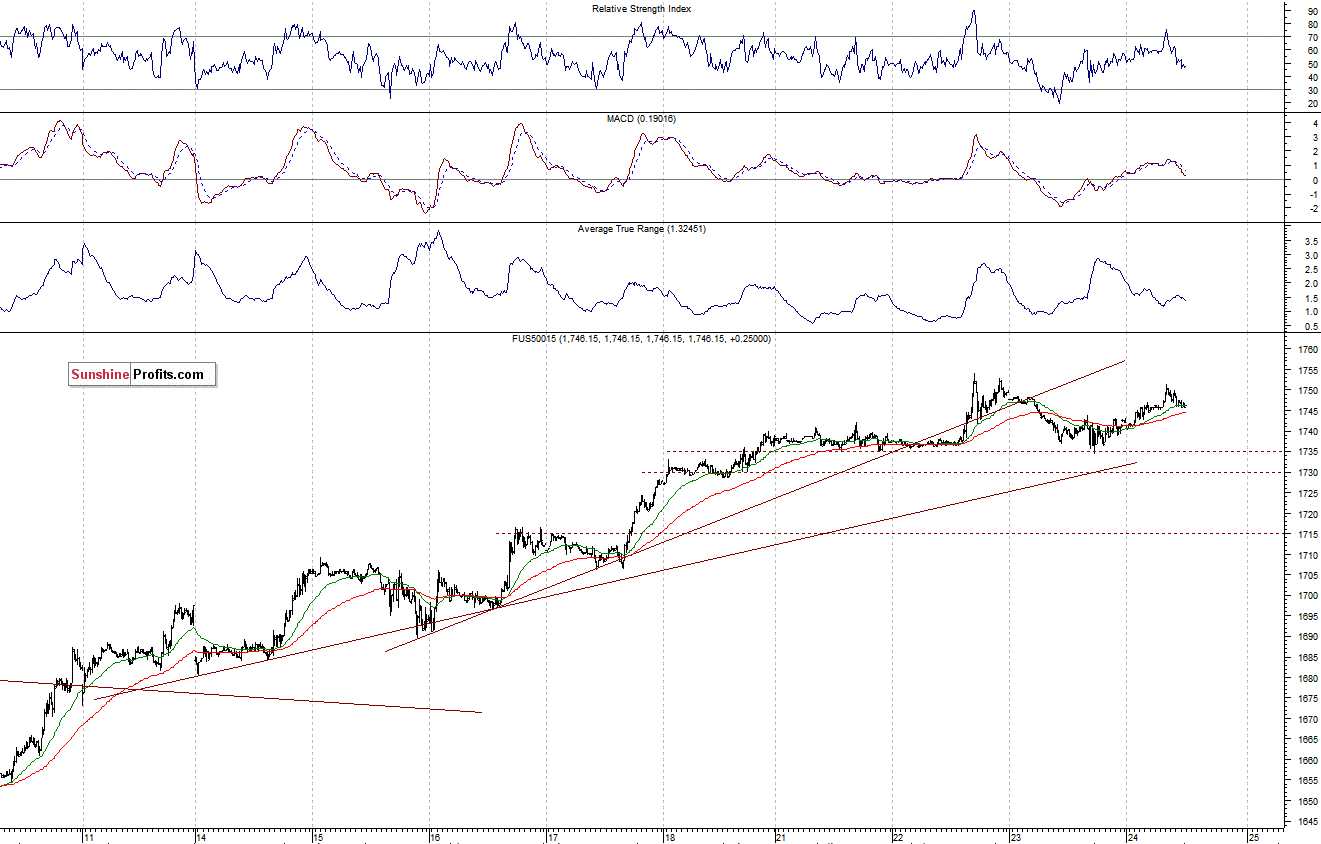Click the 1755 price axis label

click(x=1307, y=371)
